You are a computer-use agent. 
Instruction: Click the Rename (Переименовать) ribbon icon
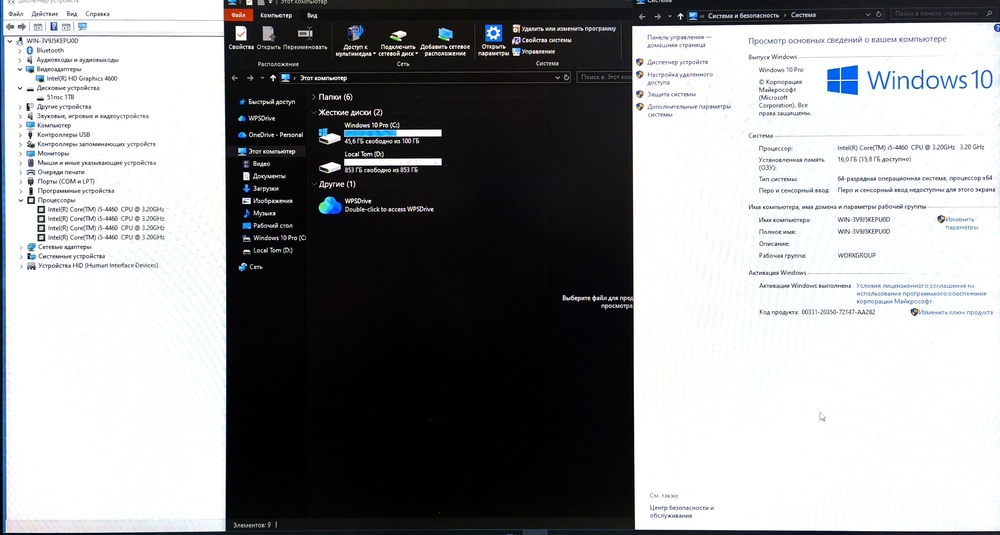305,34
